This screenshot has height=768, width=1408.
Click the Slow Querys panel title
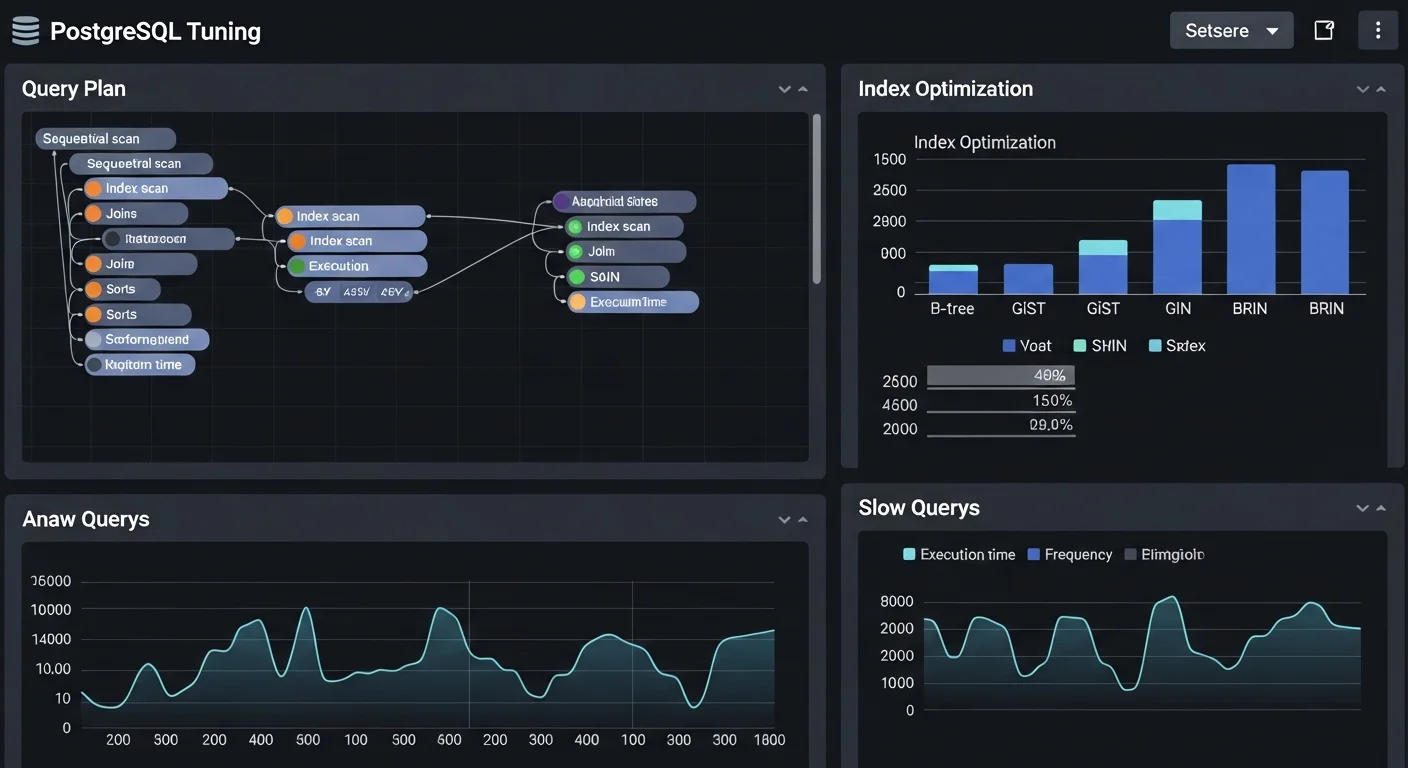tap(919, 507)
